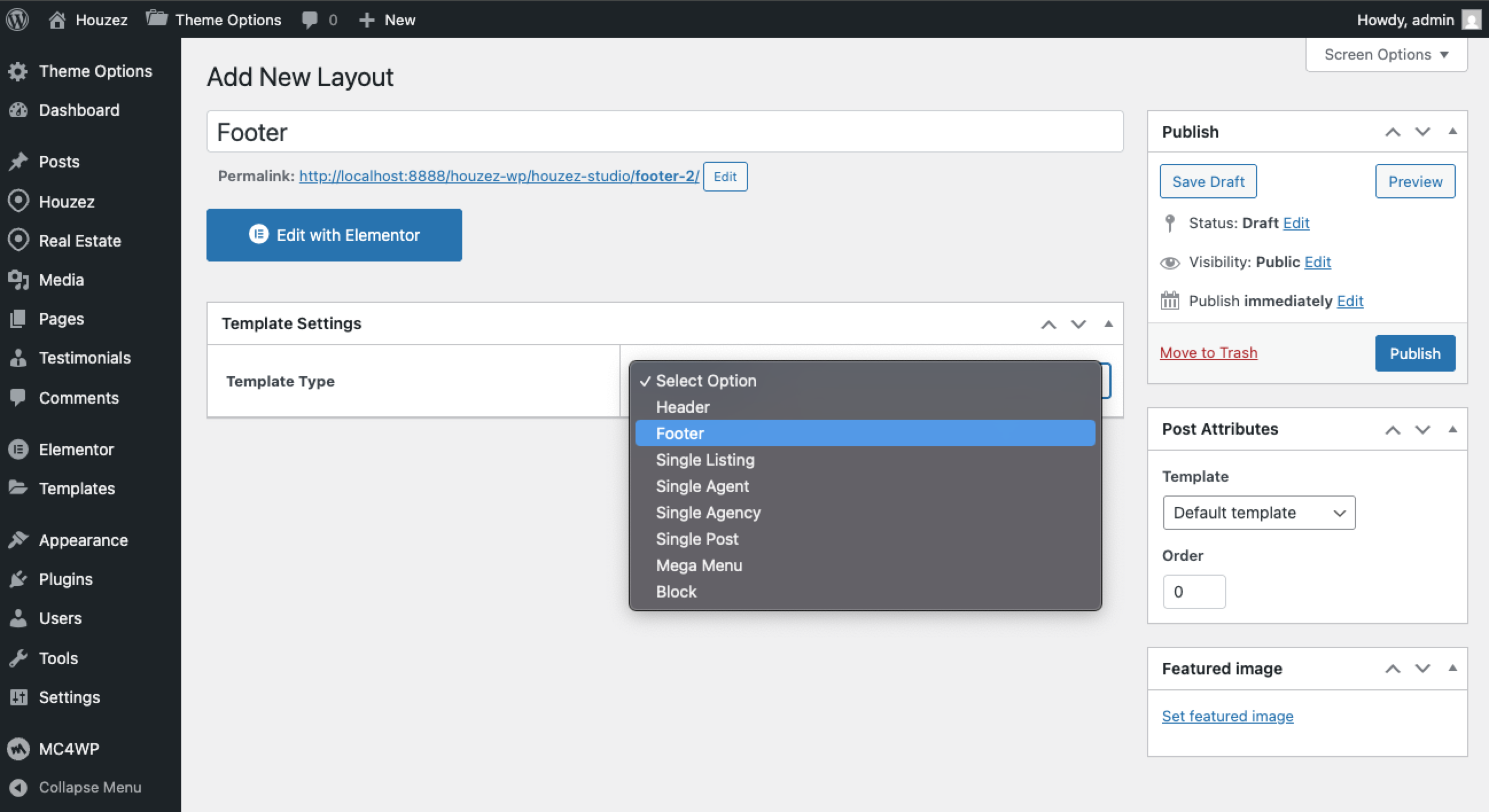Click the Real Estate sidebar icon
The height and width of the screenshot is (812, 1489).
[x=18, y=240]
